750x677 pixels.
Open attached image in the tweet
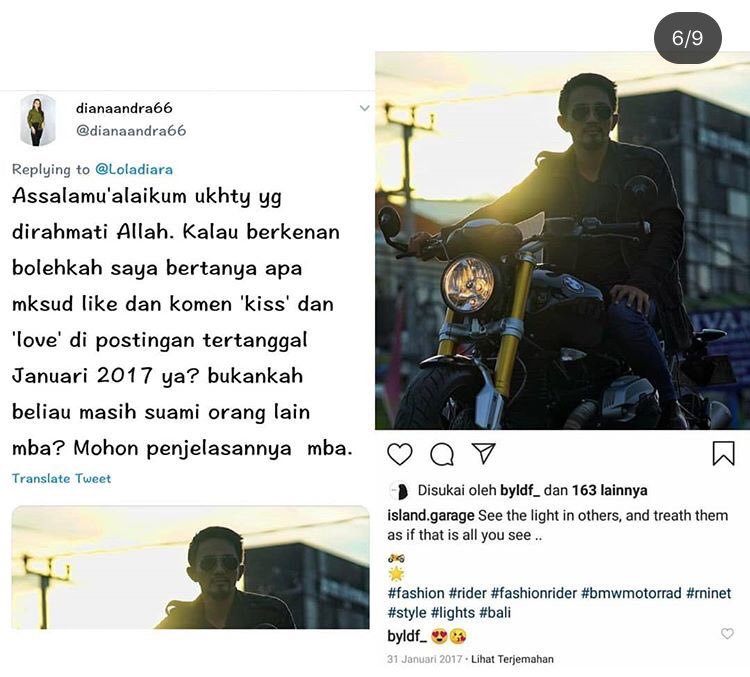click(x=190, y=567)
